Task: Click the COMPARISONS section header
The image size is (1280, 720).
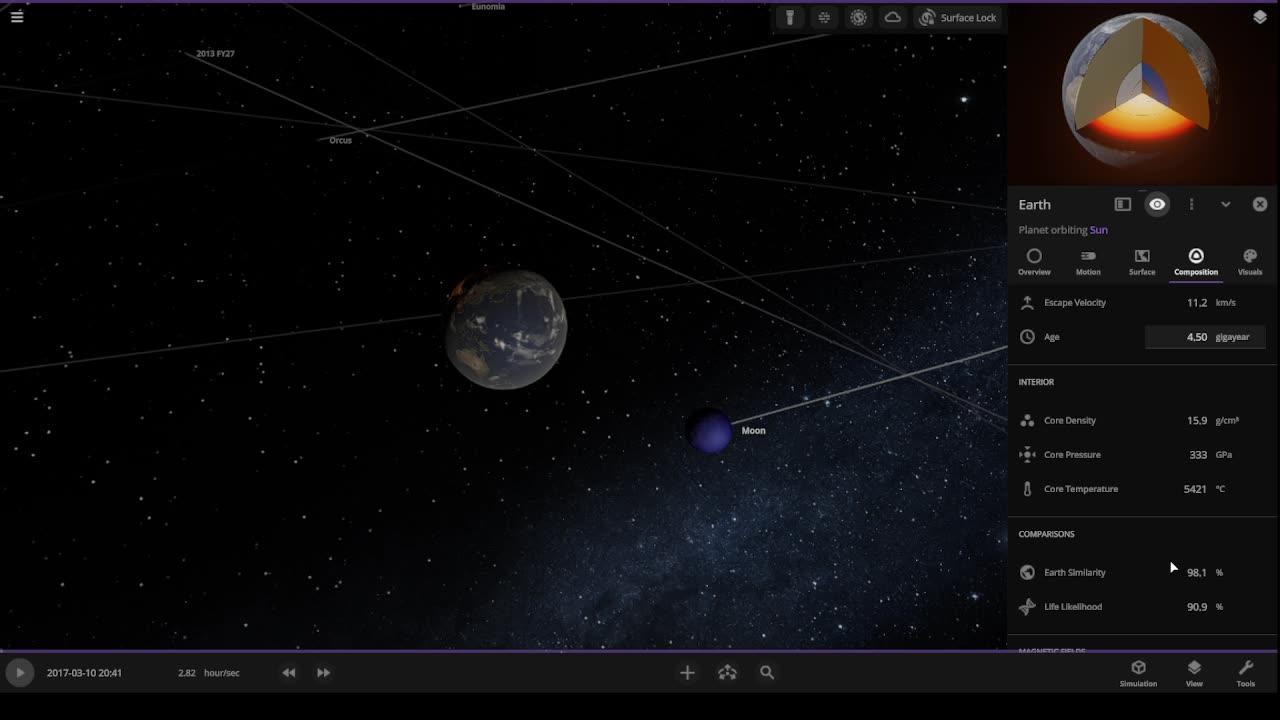Action: pyautogui.click(x=1046, y=534)
